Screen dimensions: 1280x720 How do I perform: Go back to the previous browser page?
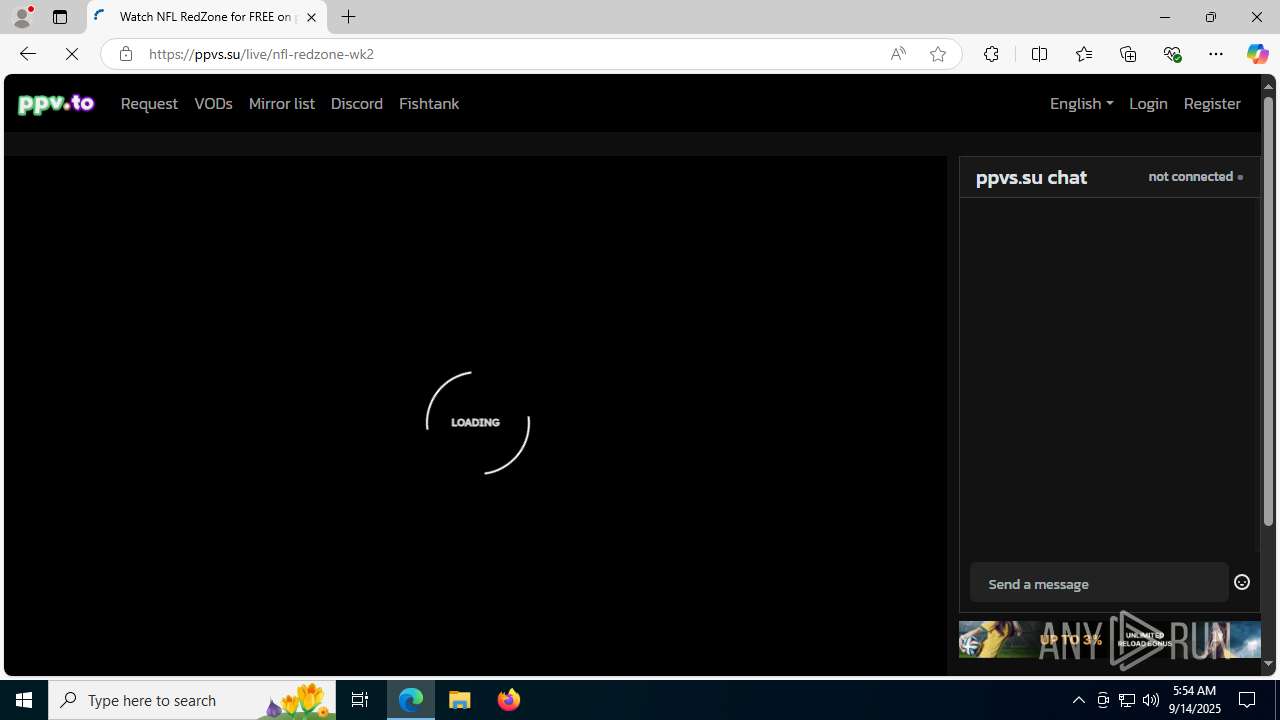coord(27,54)
